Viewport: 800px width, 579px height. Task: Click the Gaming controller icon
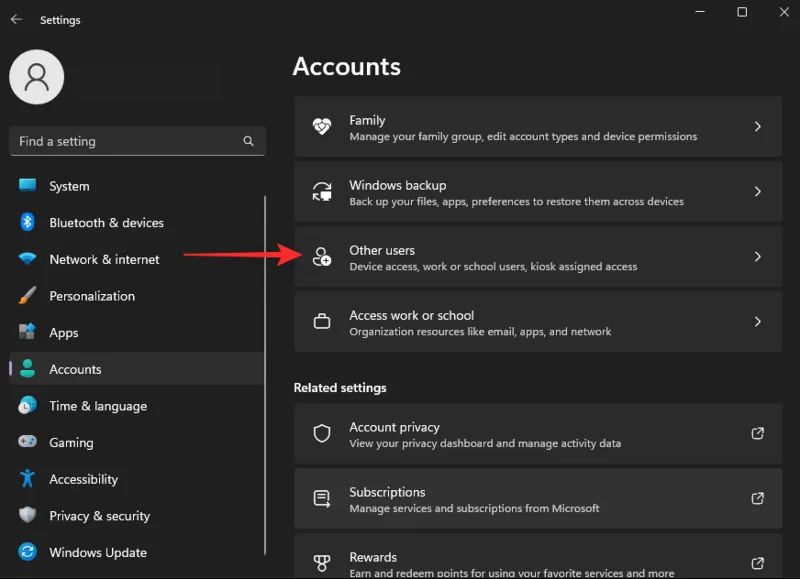click(28, 441)
